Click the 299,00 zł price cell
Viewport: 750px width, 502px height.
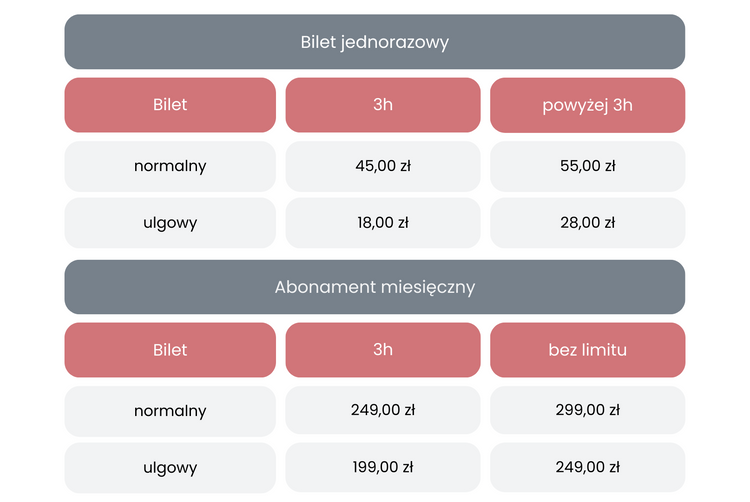pyautogui.click(x=587, y=411)
